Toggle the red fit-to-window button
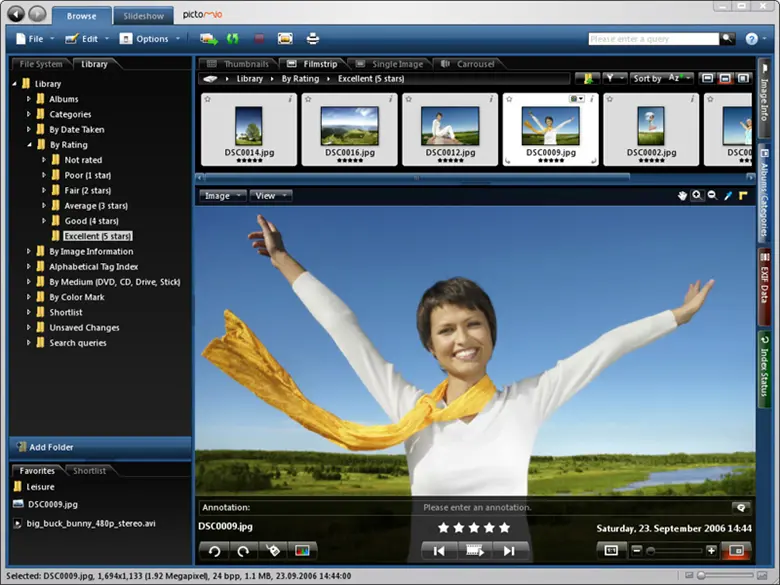The image size is (780, 585). pyautogui.click(x=737, y=551)
